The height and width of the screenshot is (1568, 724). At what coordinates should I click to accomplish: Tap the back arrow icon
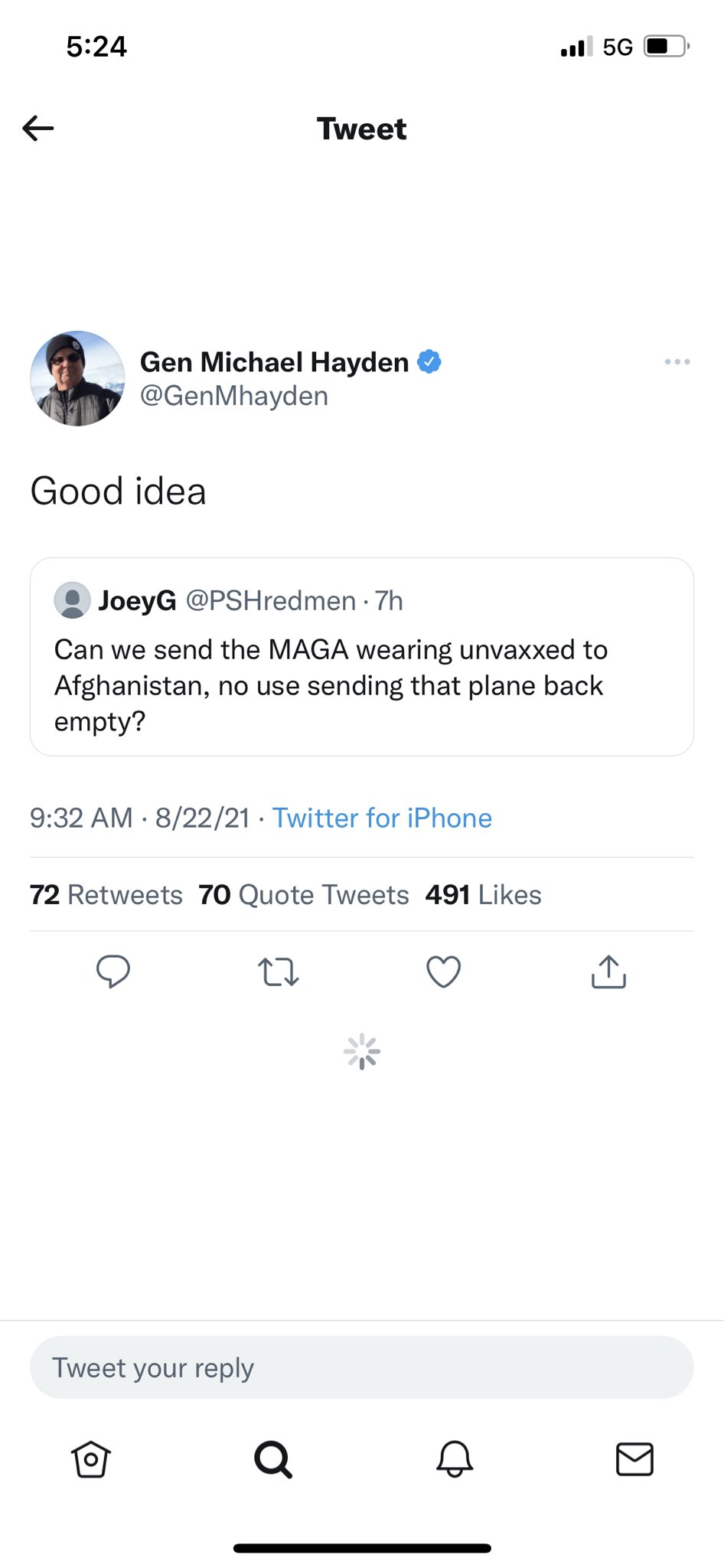(x=38, y=128)
